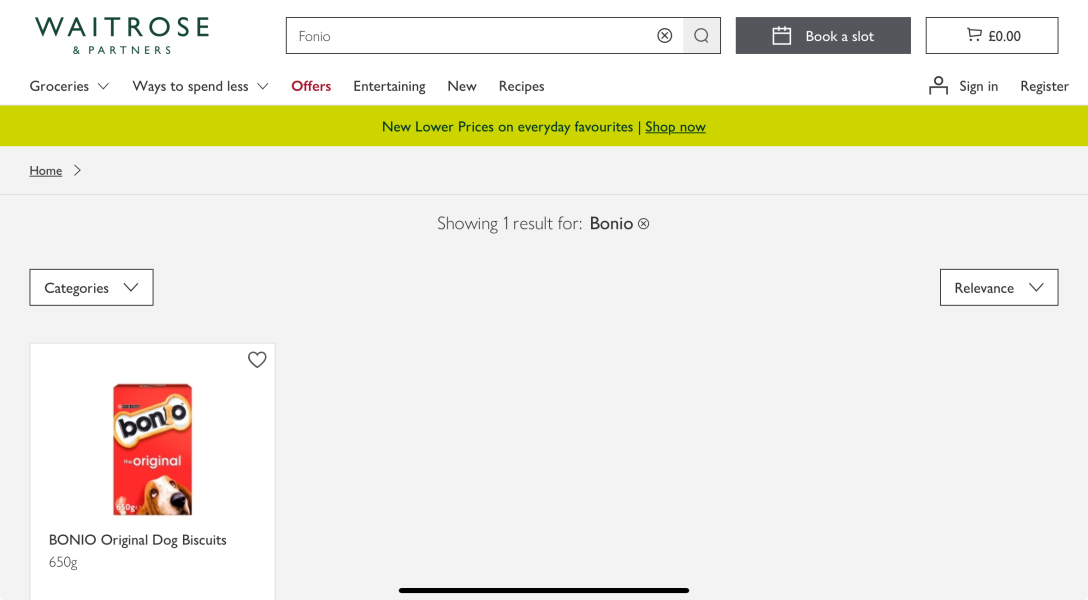
Task: Open the New products section
Action: pyautogui.click(x=462, y=86)
